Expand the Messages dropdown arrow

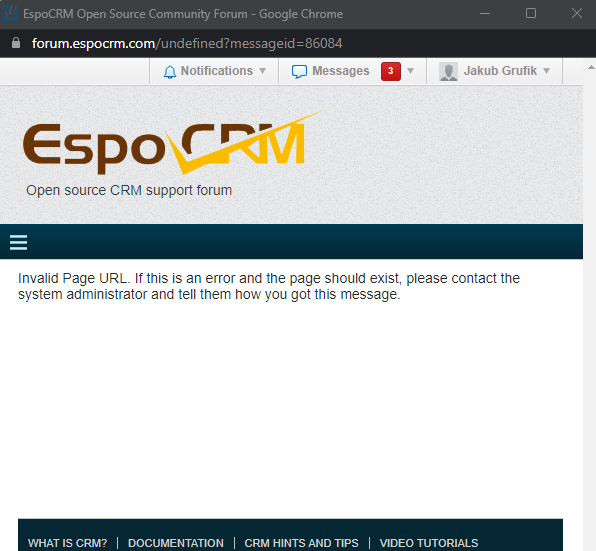[410, 71]
